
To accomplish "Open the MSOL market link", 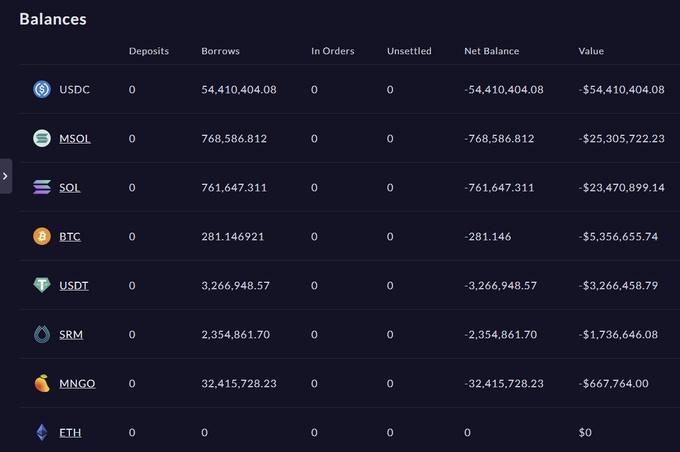I will click(75, 139).
